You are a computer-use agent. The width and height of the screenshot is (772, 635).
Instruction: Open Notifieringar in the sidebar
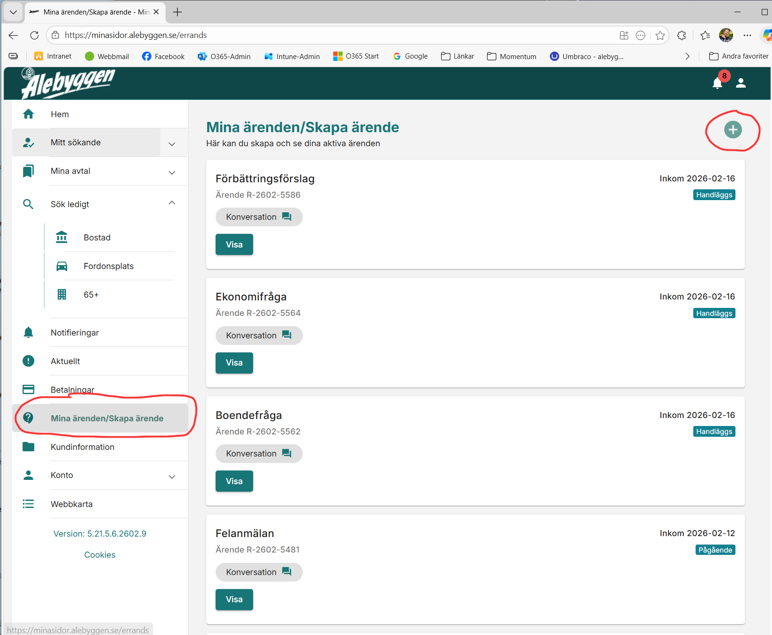click(75, 333)
